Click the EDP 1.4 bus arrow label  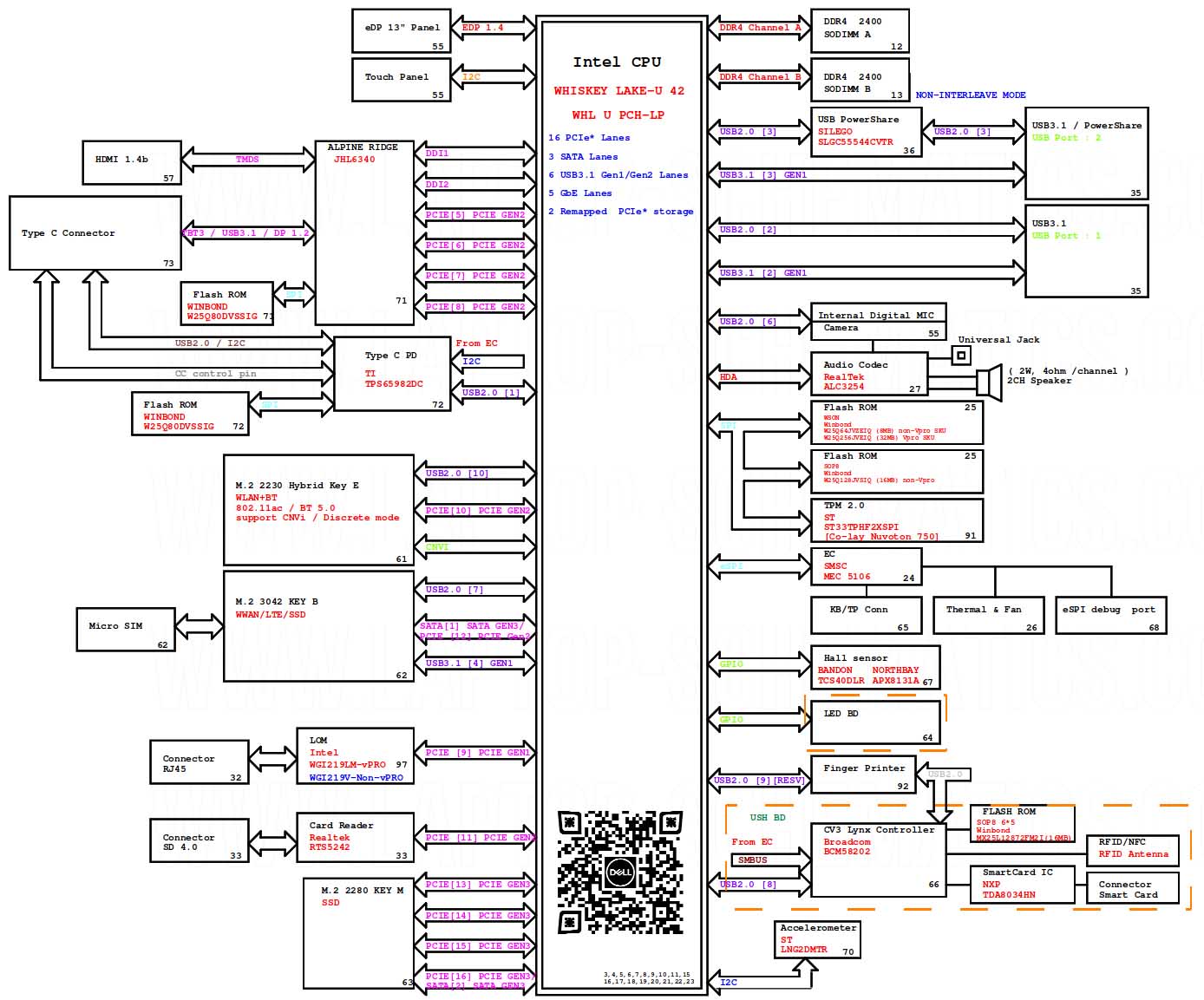483,28
